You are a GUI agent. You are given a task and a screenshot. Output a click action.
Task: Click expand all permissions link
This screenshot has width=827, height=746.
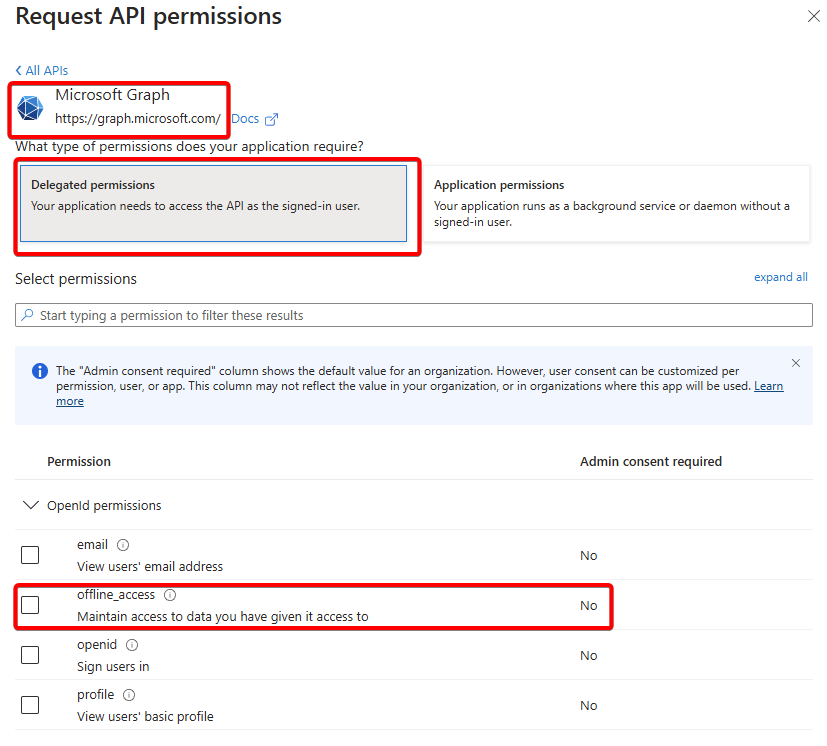click(781, 277)
